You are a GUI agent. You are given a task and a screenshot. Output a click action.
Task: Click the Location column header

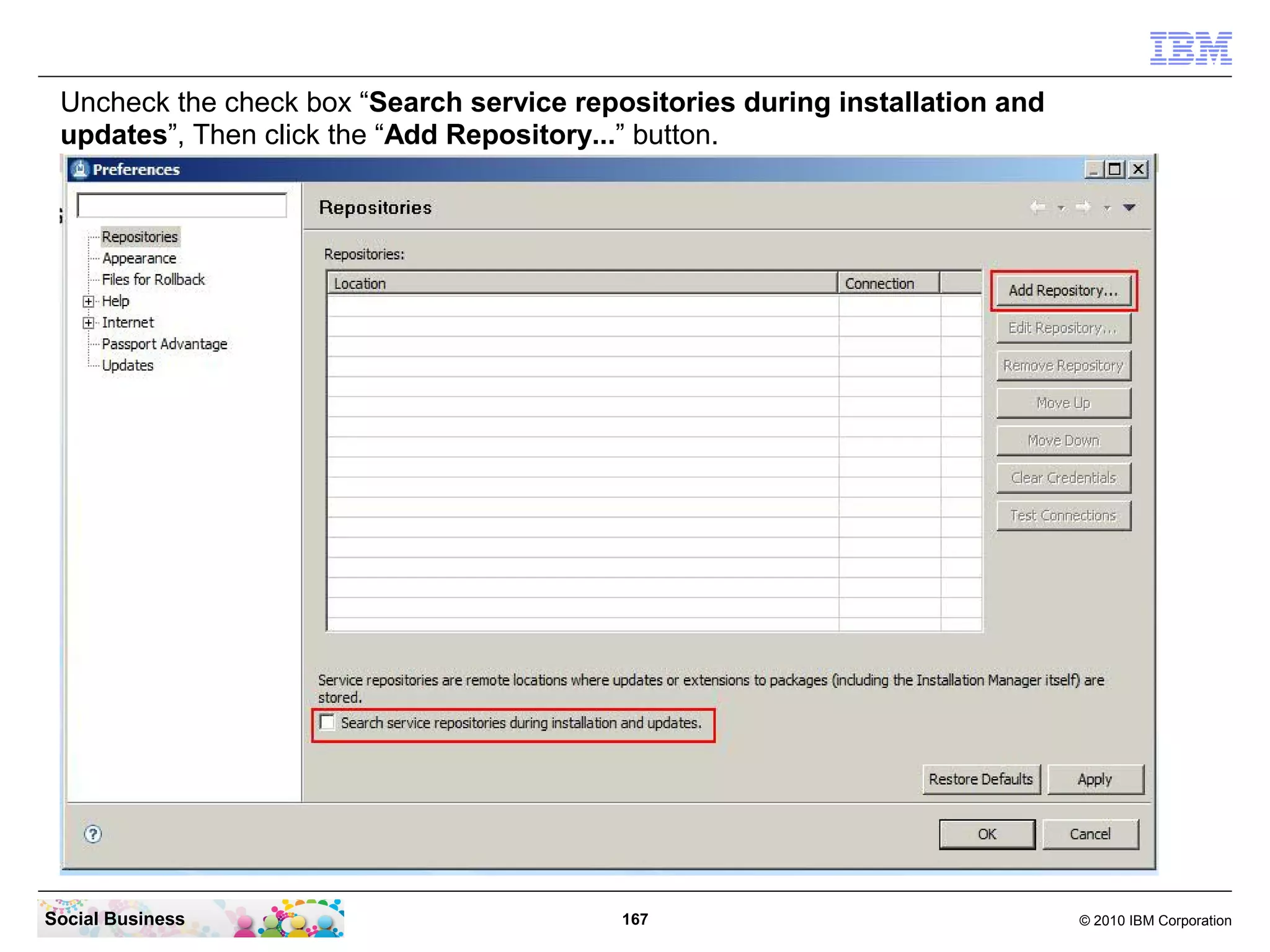pyautogui.click(x=582, y=283)
